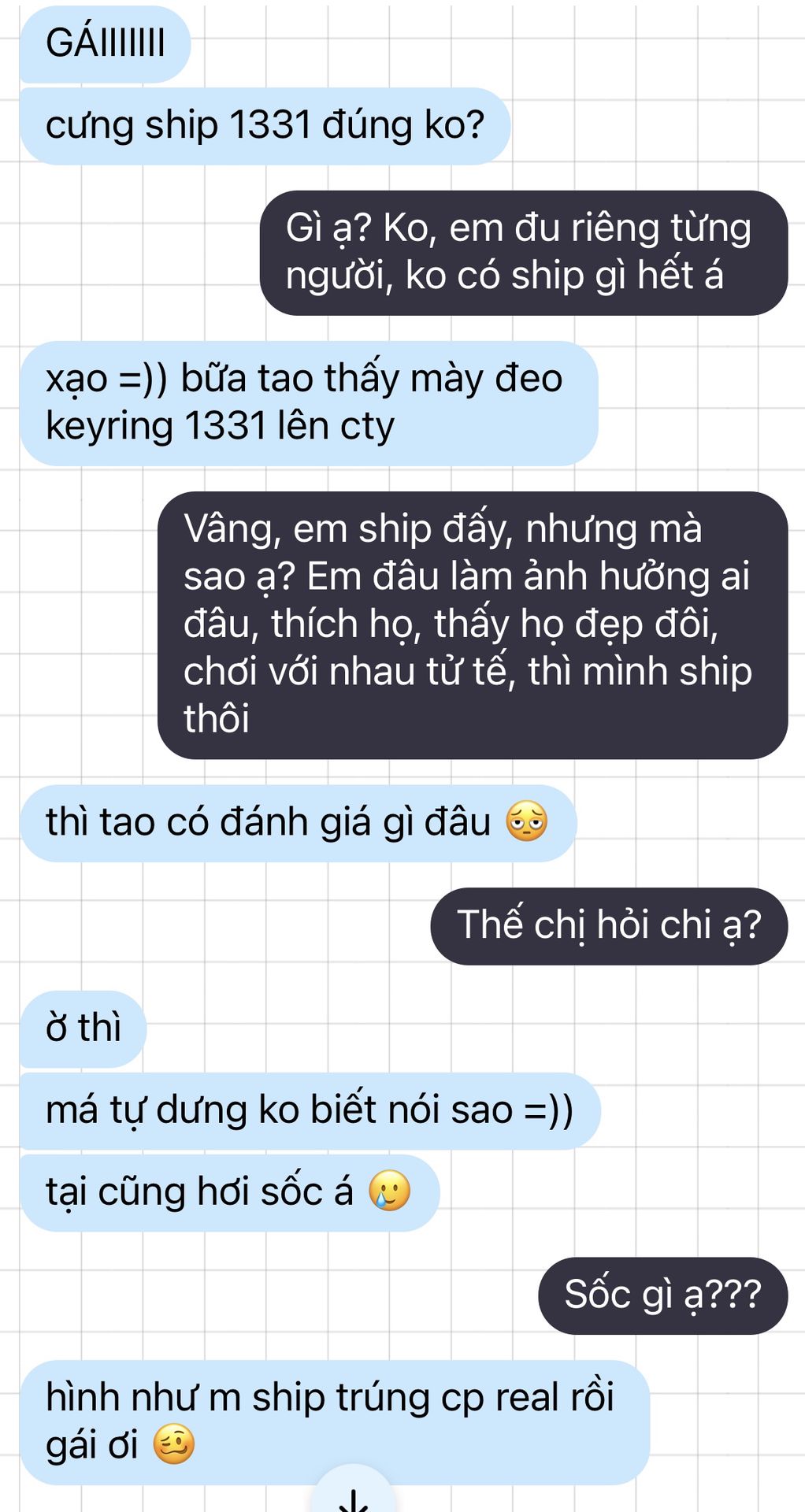Select the 'ờ thì' message bubble
The height and width of the screenshot is (1512, 805).
pyautogui.click(x=83, y=1029)
